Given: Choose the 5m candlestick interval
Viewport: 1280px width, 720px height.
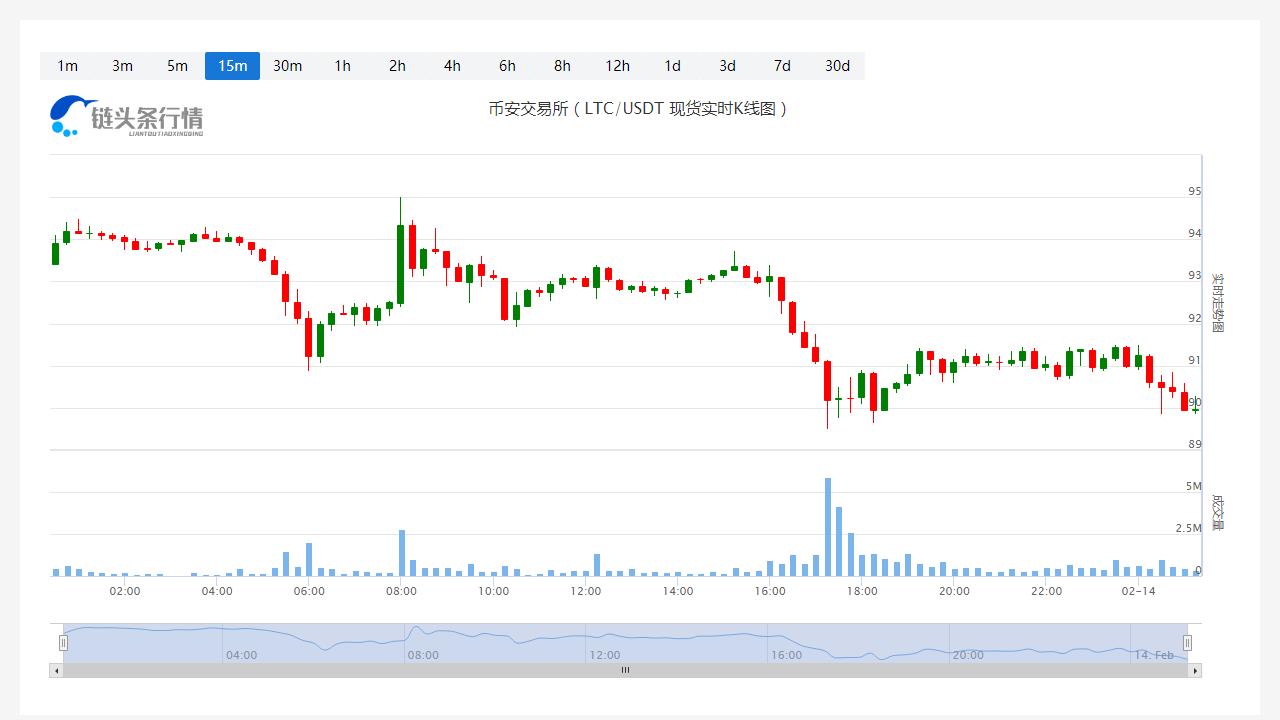Looking at the screenshot, I should point(177,66).
